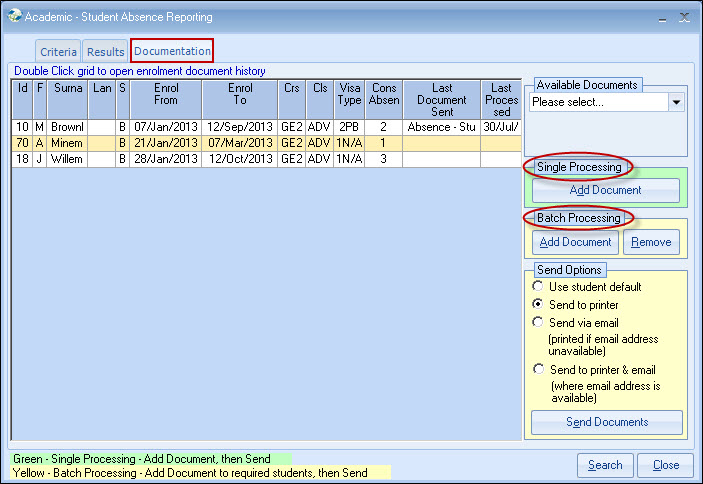This screenshot has height=484, width=703.
Task: Enable 'Send to printer & email' option
Action: [539, 369]
